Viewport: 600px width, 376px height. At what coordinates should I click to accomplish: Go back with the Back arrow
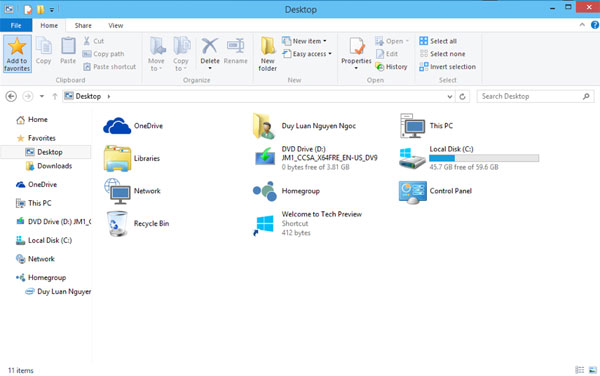click(11, 96)
